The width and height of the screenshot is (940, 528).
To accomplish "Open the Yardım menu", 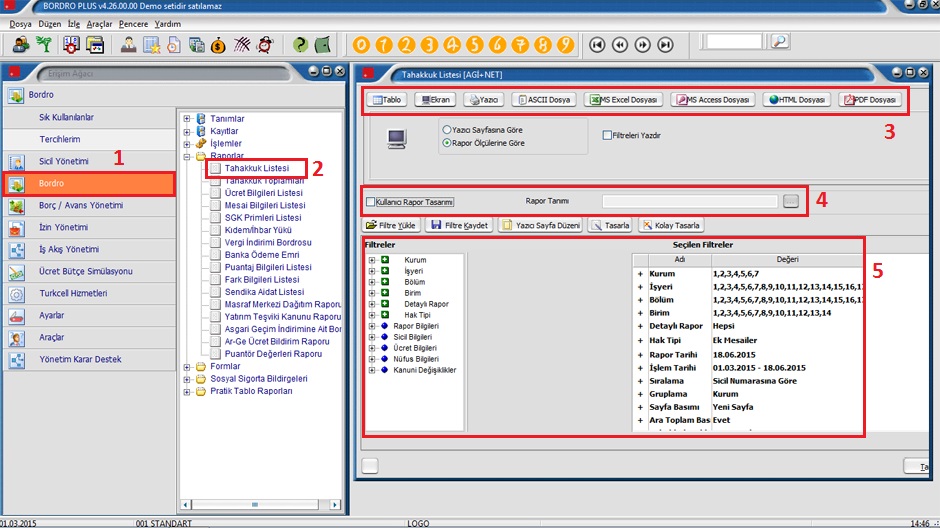I will tap(167, 24).
